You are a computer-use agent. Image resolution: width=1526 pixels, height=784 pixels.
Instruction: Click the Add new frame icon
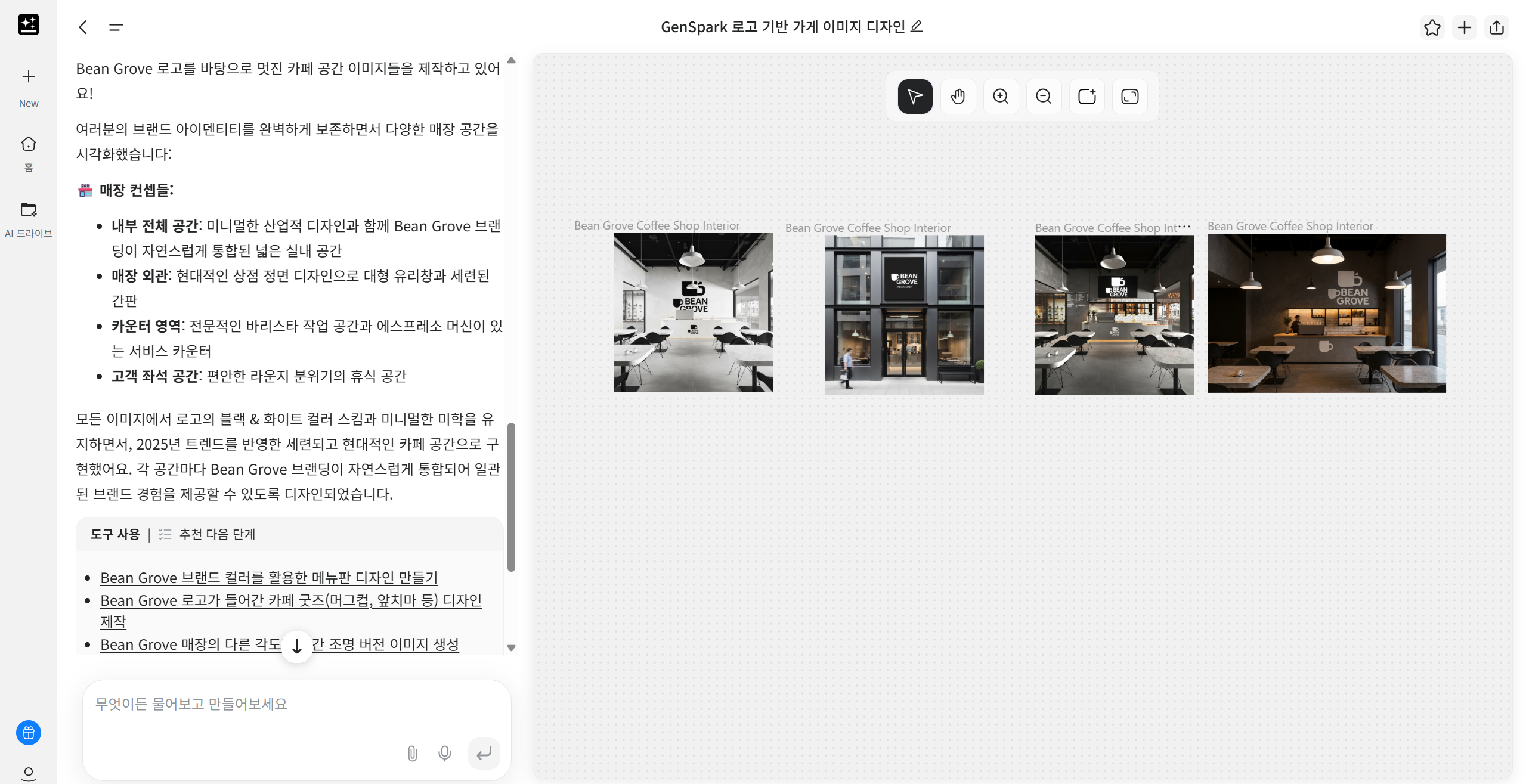pyautogui.click(x=1087, y=96)
